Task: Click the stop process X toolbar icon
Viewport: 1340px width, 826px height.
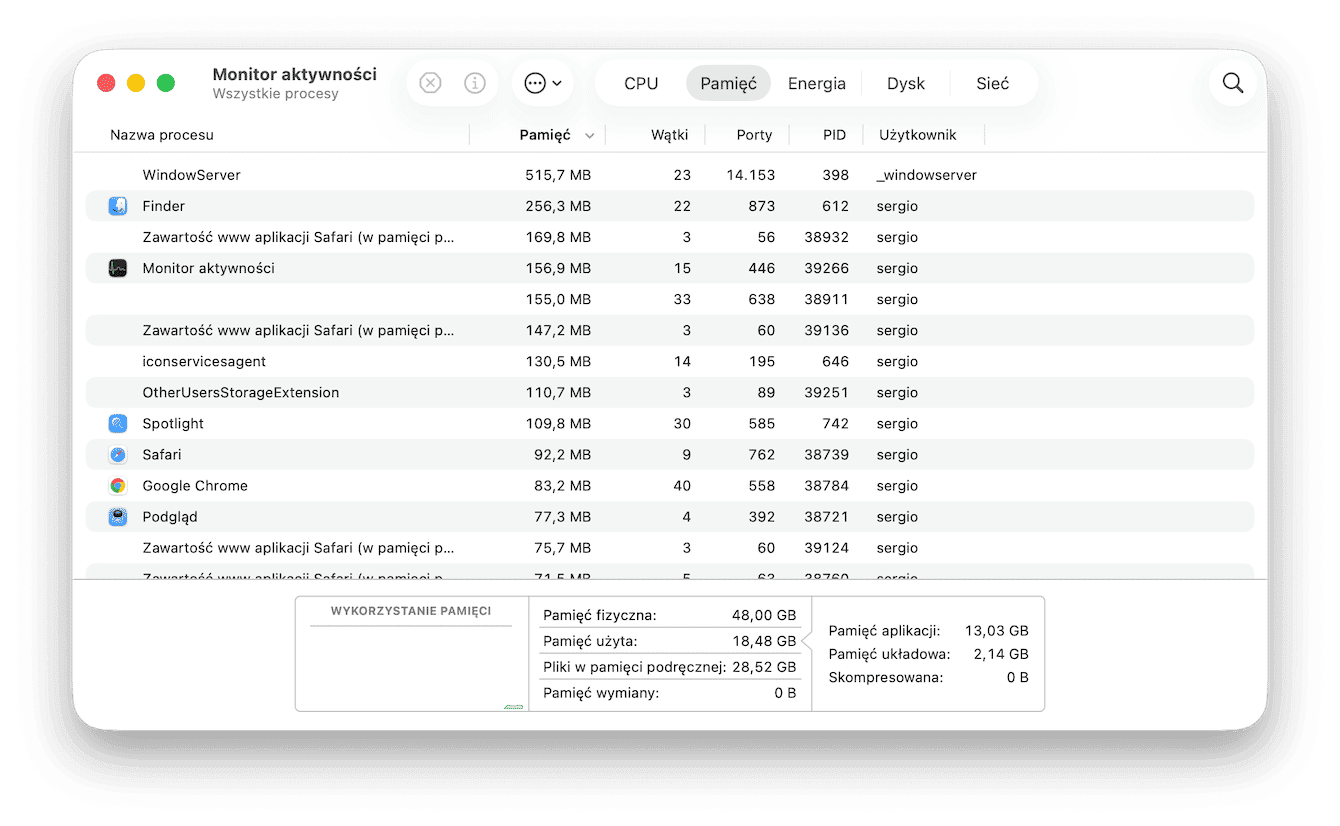Action: (x=430, y=83)
